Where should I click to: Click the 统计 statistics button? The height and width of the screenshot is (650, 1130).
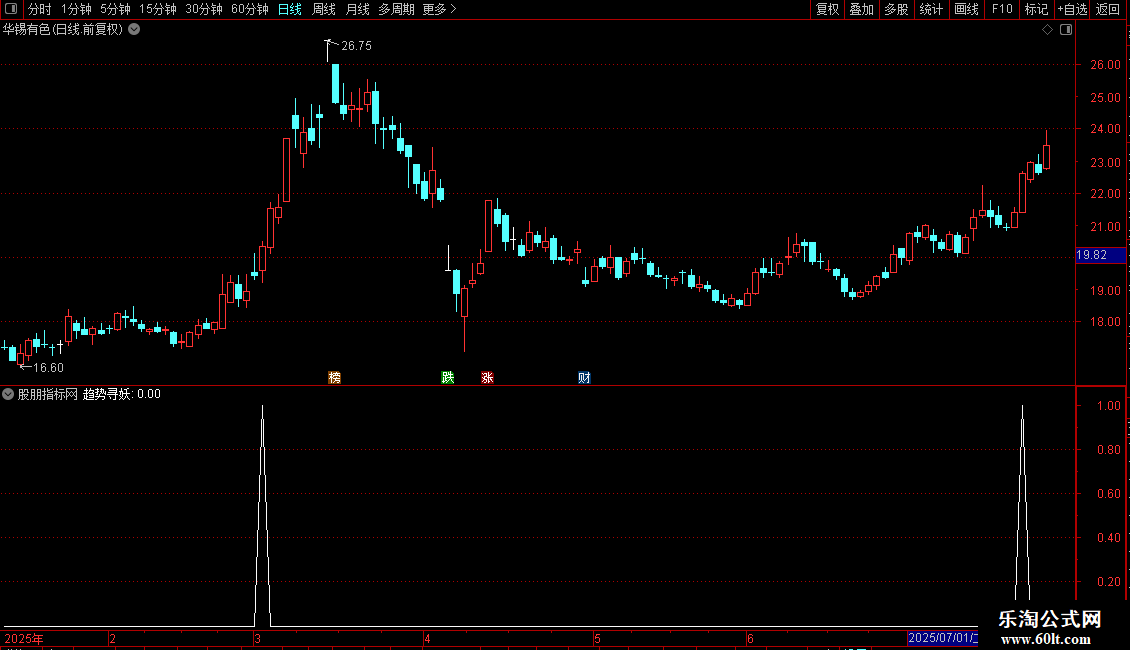930,9
